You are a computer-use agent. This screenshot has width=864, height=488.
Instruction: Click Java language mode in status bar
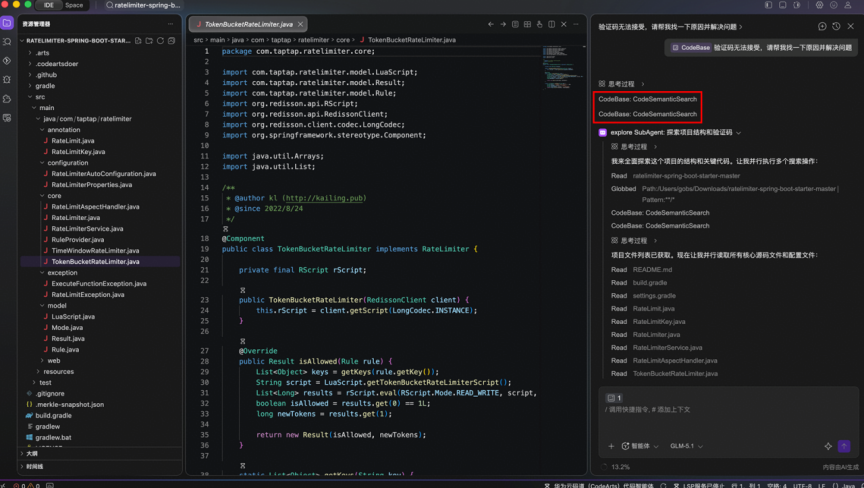tap(844, 485)
